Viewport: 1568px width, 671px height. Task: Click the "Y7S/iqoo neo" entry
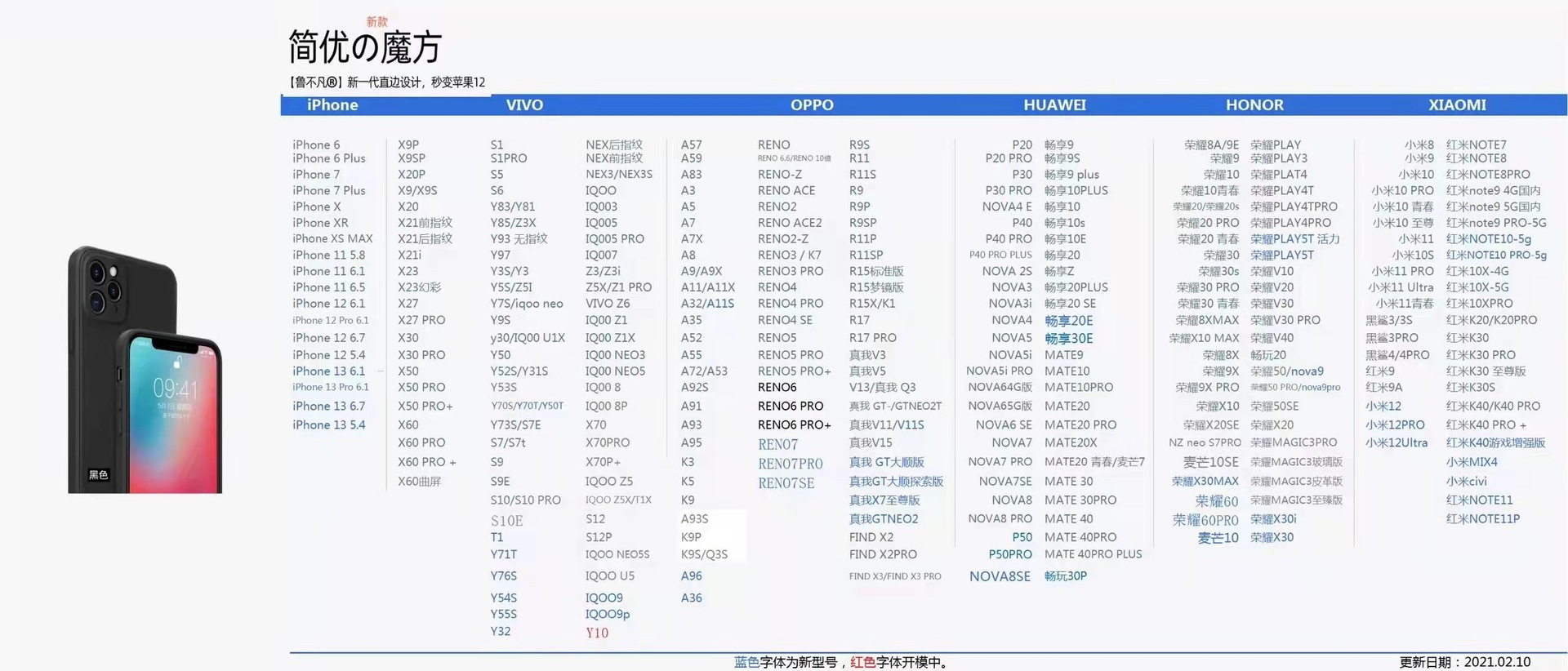527,304
